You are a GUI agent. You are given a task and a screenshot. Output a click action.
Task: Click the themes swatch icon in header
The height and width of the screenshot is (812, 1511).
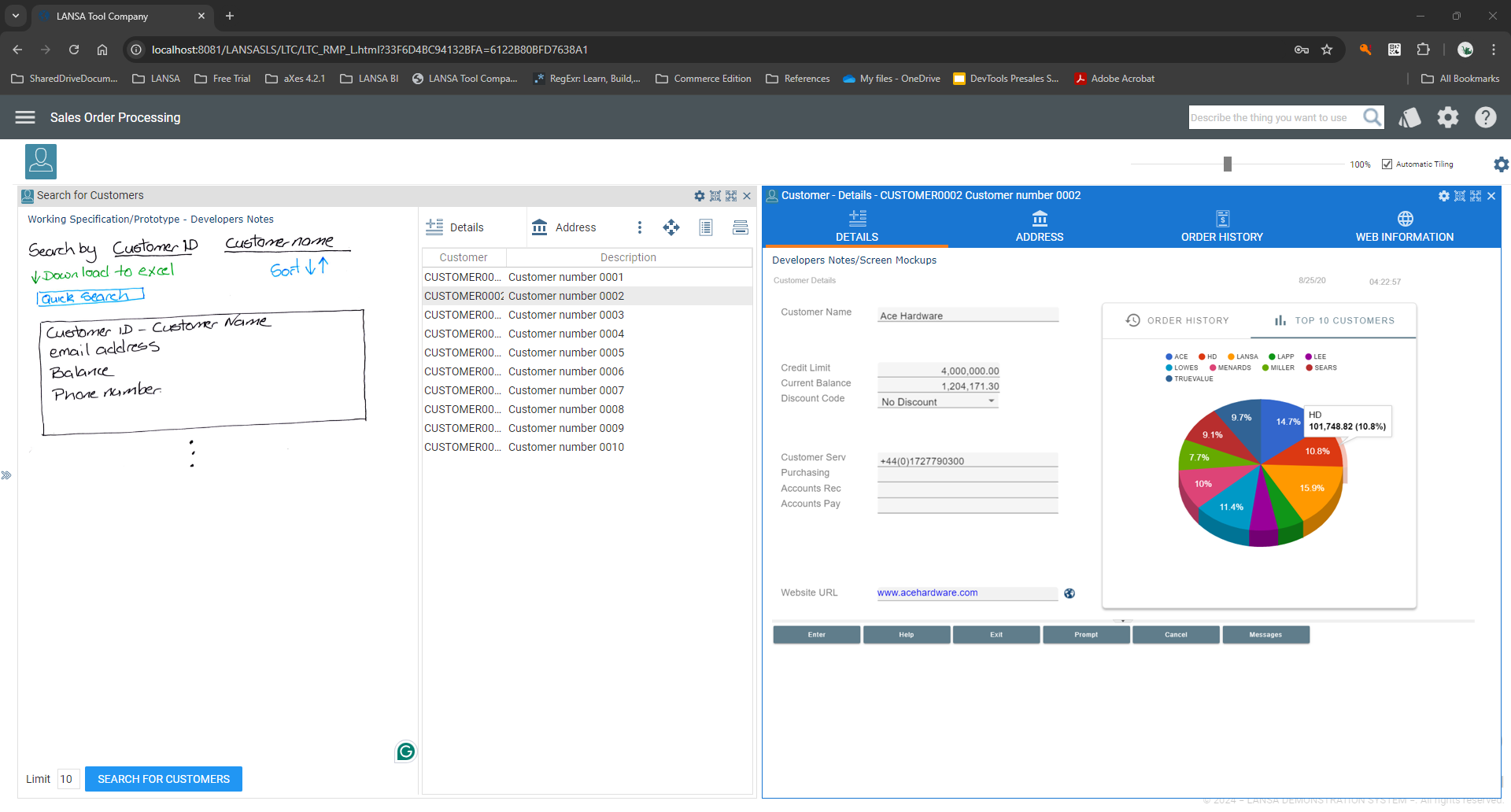[1409, 117]
